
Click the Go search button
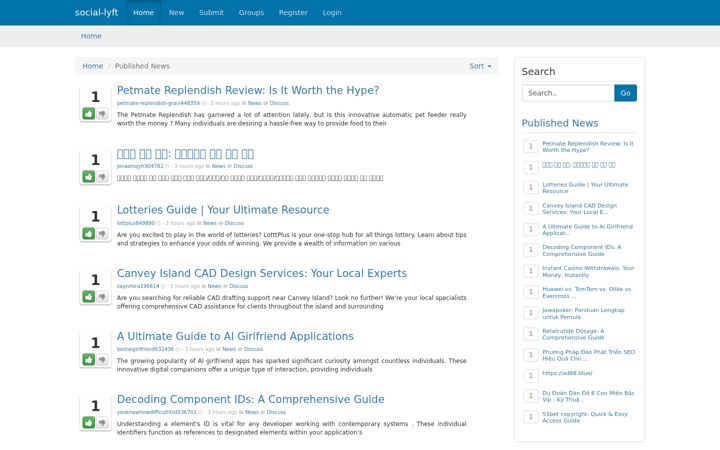pos(625,93)
